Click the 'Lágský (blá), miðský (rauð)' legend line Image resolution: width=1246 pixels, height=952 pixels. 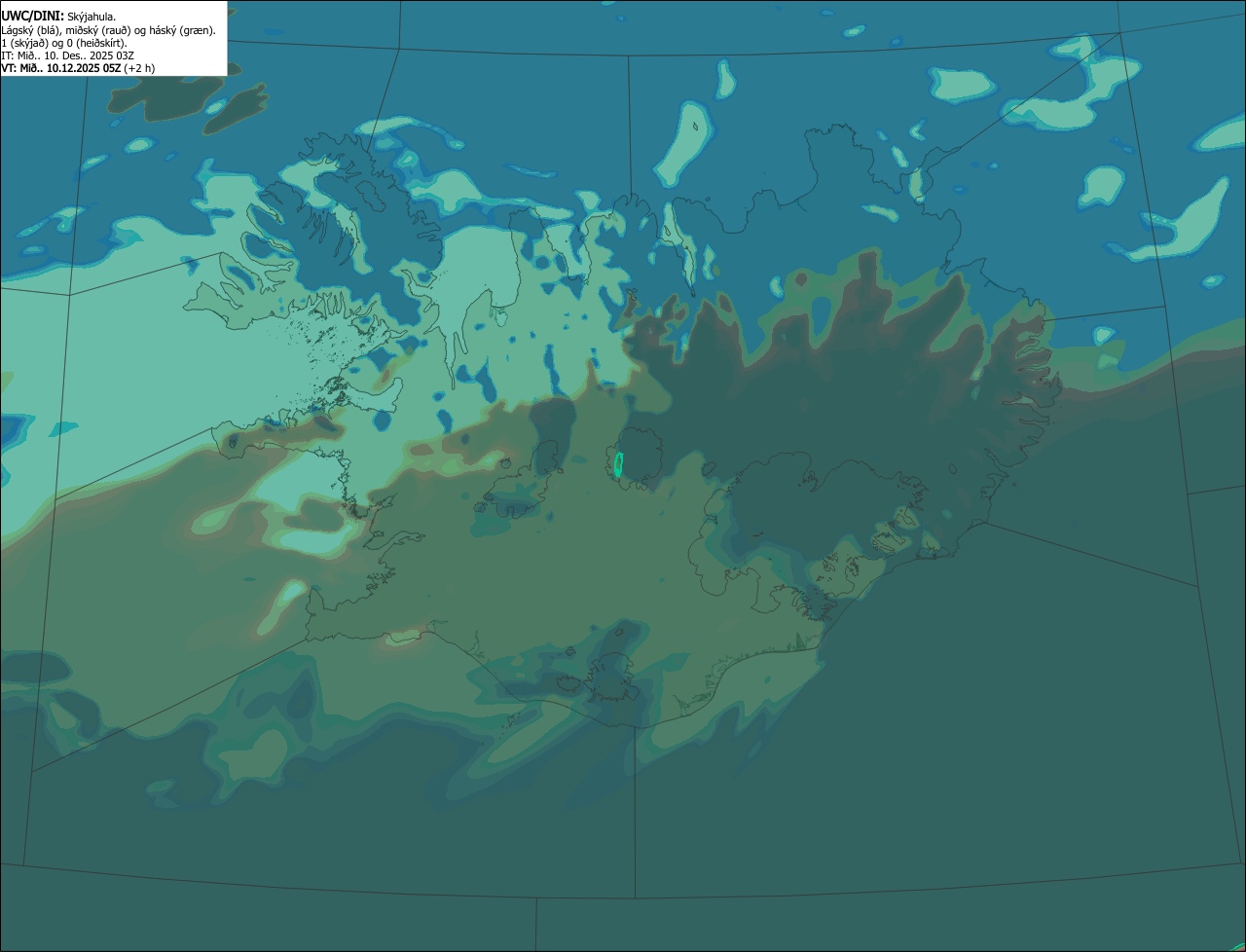coord(108,29)
